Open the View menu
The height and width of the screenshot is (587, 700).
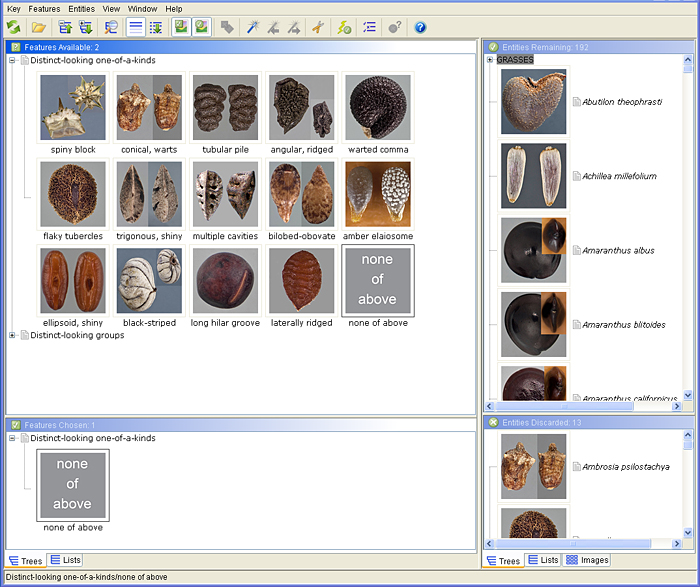tap(111, 9)
